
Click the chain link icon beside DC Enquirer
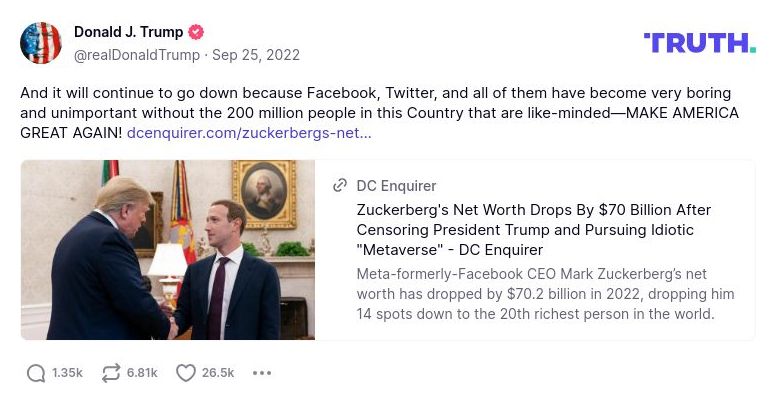pyautogui.click(x=340, y=186)
